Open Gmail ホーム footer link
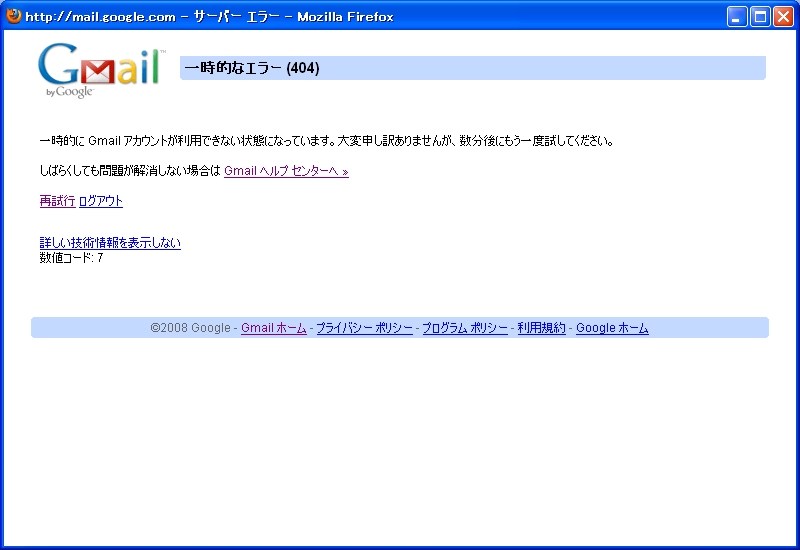 [273, 328]
